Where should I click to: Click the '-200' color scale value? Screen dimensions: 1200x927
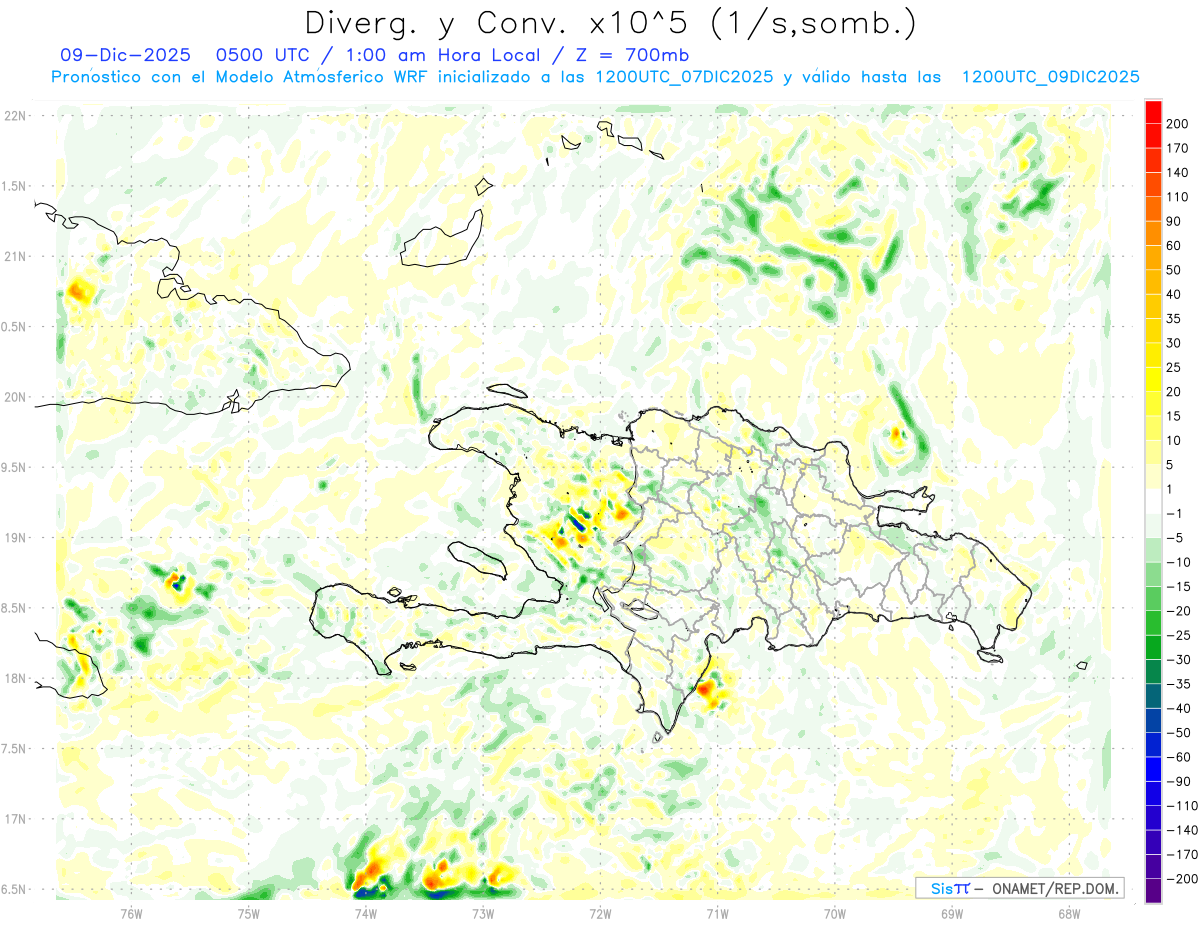(1183, 879)
